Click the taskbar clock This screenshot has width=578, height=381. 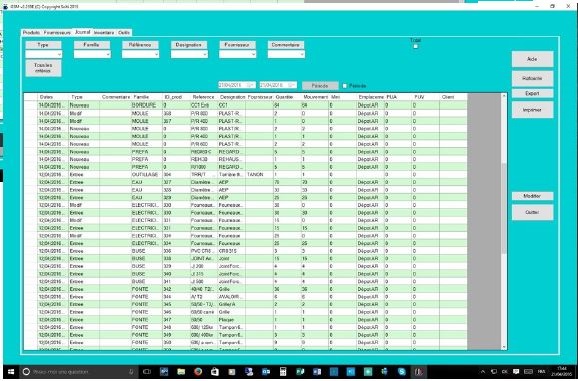[562, 372]
